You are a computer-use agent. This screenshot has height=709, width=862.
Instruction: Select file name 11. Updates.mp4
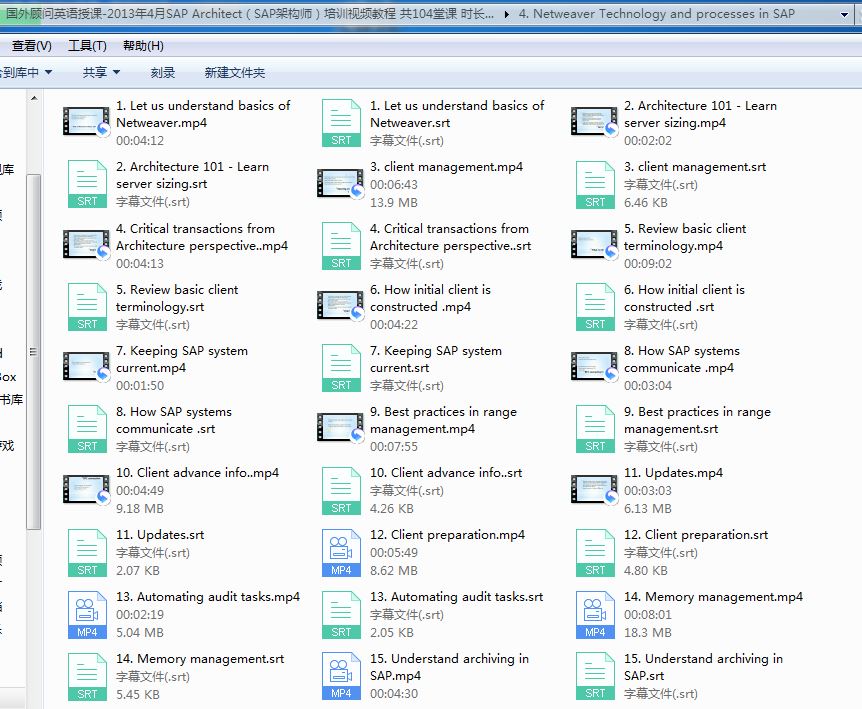point(673,473)
